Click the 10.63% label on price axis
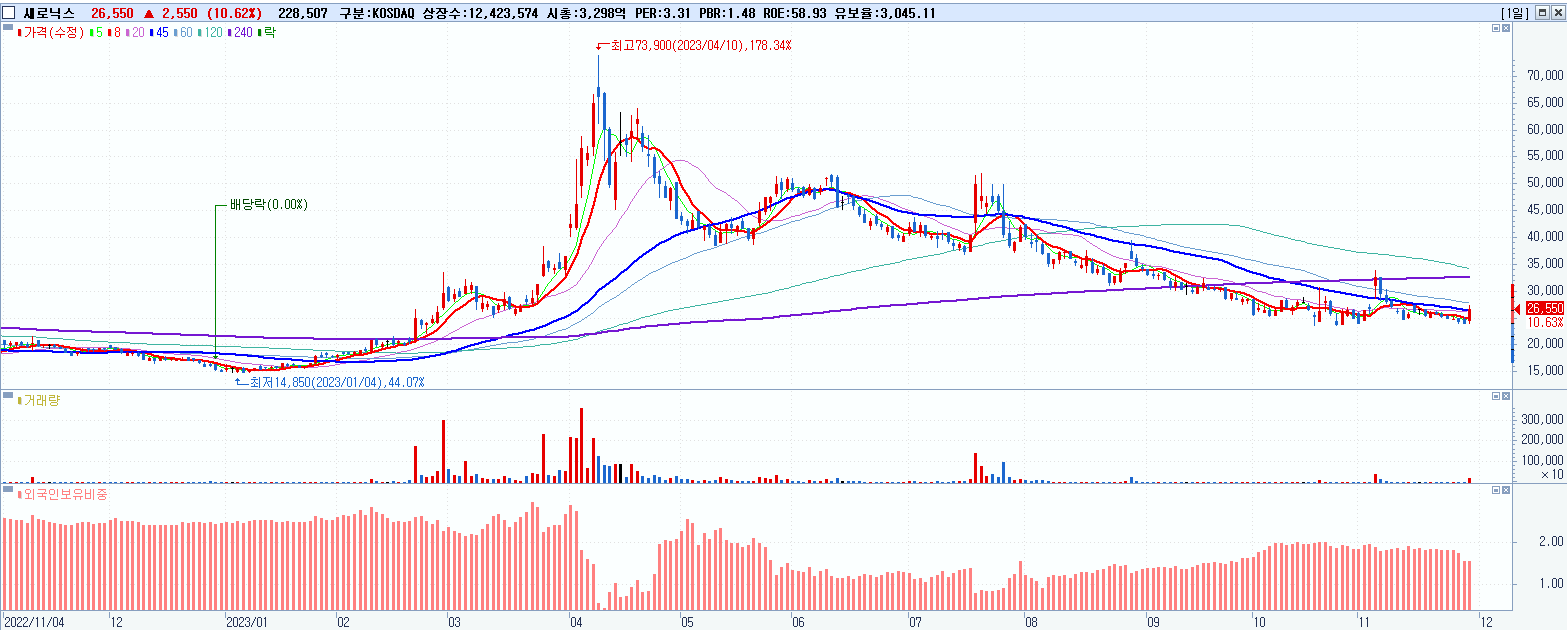The height and width of the screenshot is (630, 1567). pyautogui.click(x=1545, y=322)
